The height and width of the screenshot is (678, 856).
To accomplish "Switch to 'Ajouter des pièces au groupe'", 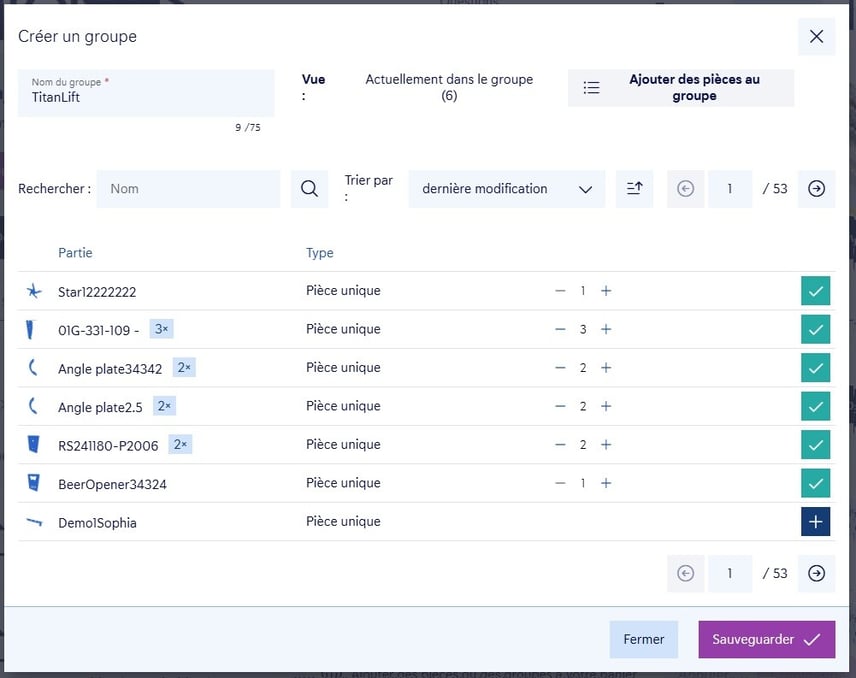I will (681, 88).
